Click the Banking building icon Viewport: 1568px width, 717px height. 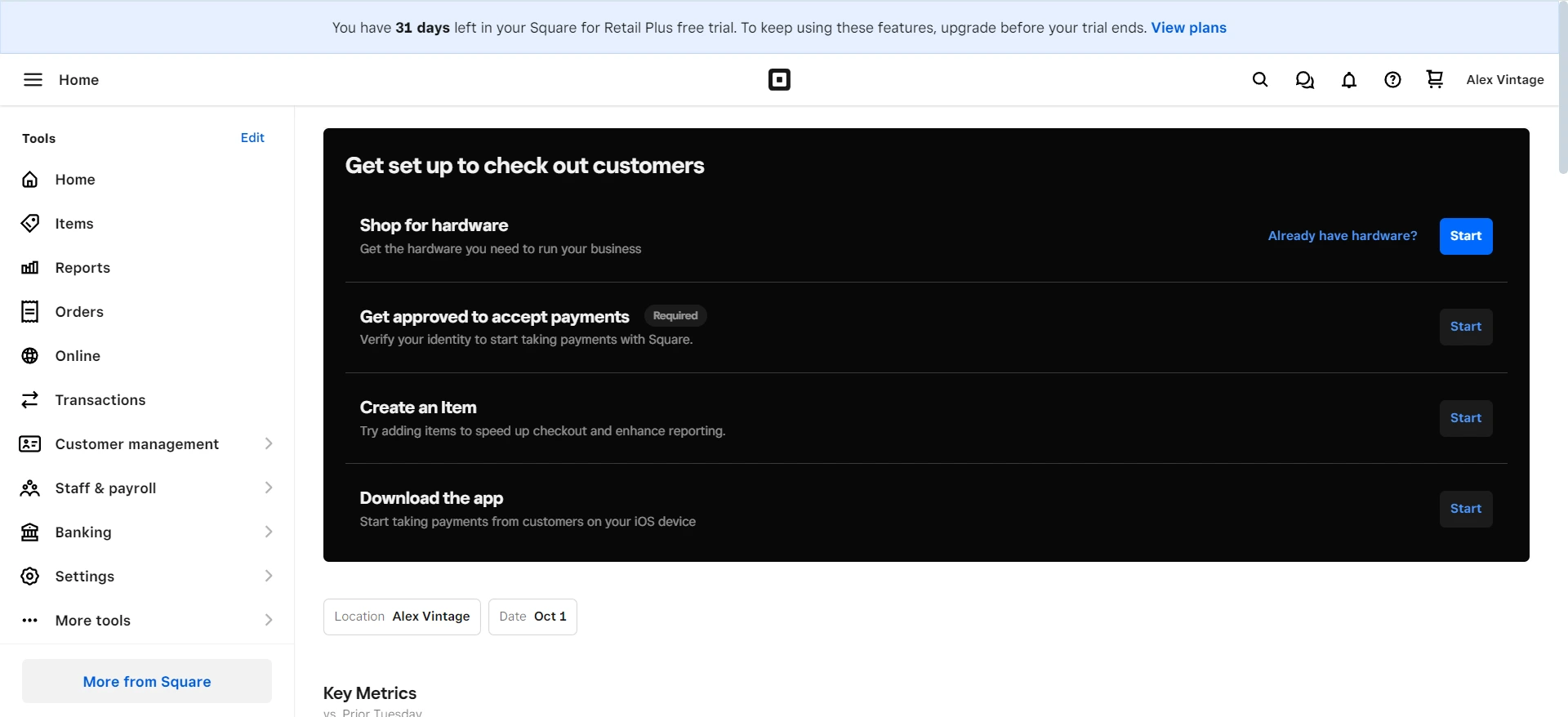[30, 532]
